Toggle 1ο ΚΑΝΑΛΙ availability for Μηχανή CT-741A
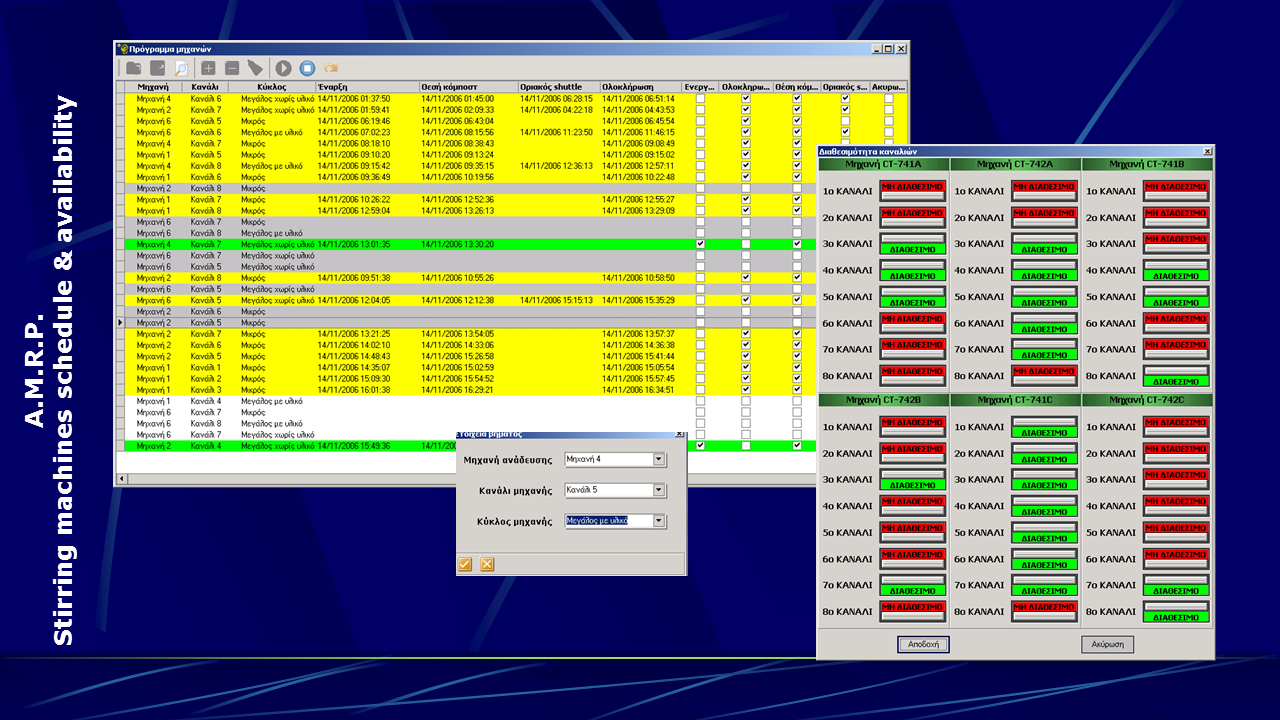The image size is (1280, 720). tap(912, 190)
